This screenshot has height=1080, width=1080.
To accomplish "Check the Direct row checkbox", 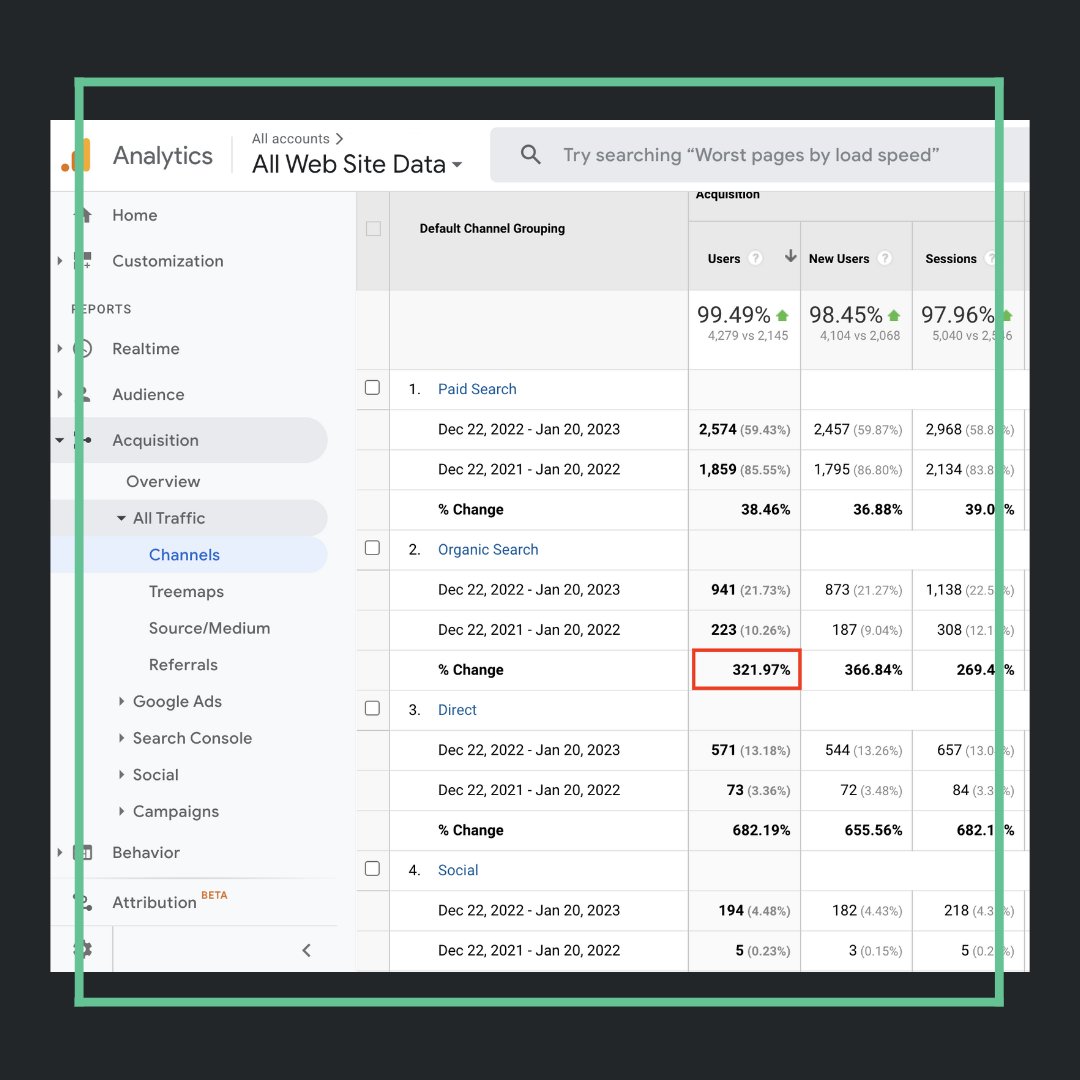I will (x=373, y=708).
